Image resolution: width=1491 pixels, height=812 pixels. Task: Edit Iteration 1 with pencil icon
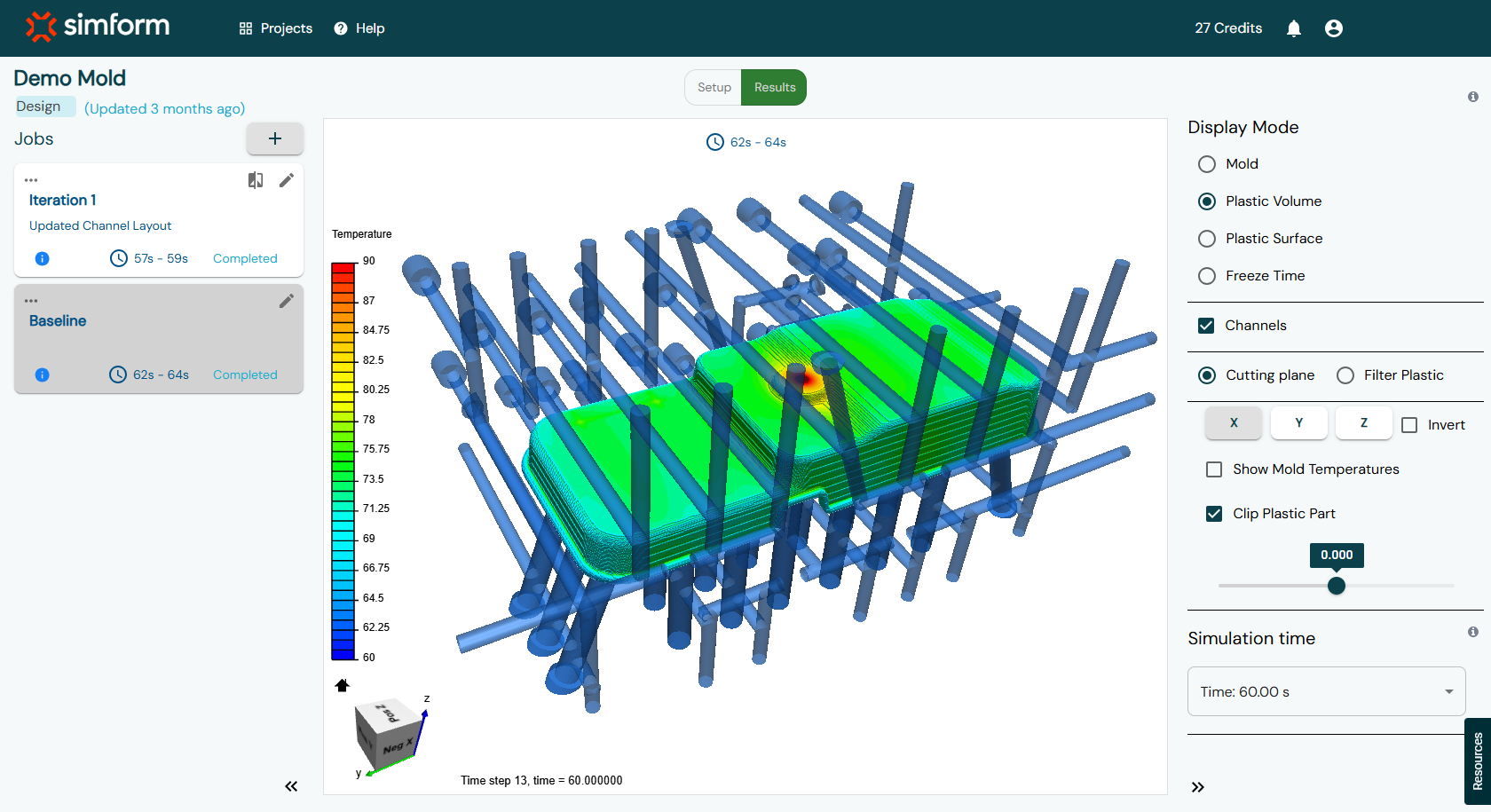point(286,180)
